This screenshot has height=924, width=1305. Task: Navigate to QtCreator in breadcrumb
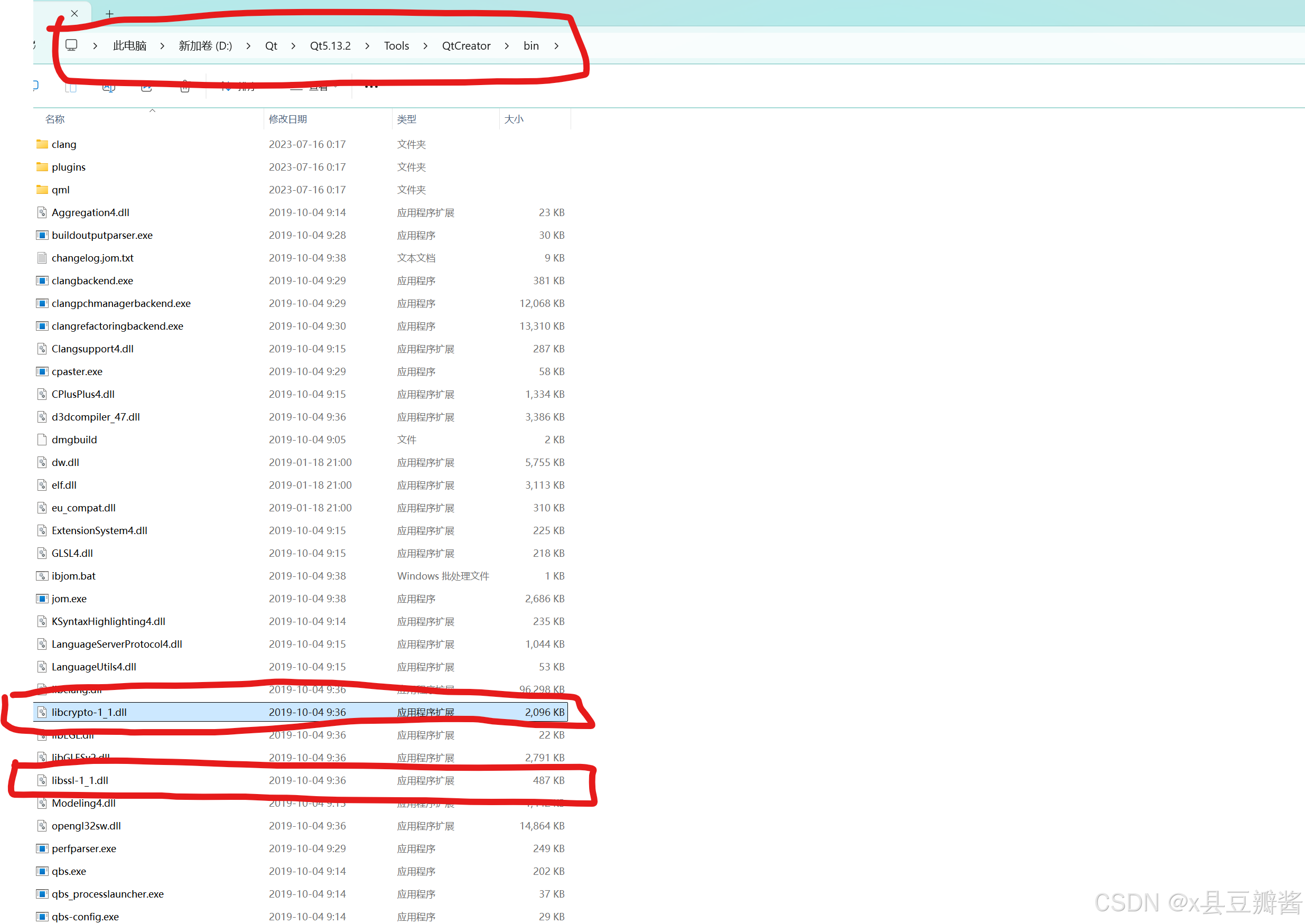467,45
